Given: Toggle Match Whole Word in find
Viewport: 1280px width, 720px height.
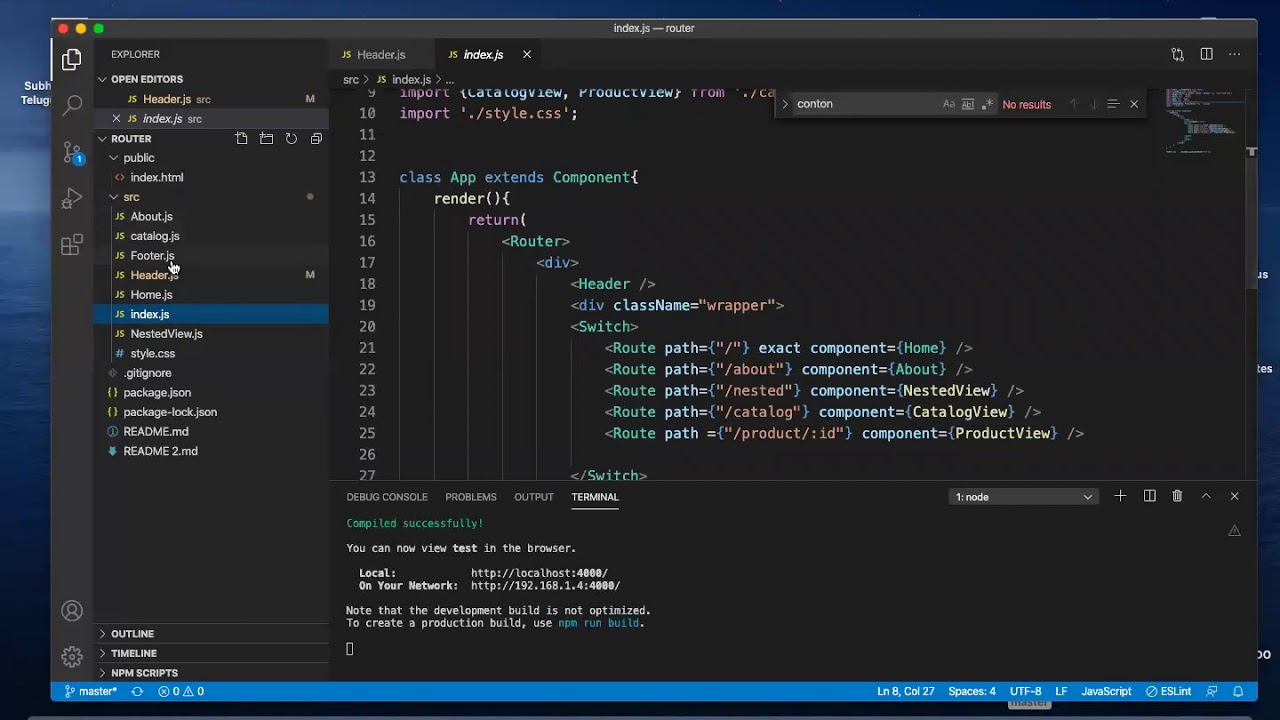Looking at the screenshot, I should click(968, 104).
